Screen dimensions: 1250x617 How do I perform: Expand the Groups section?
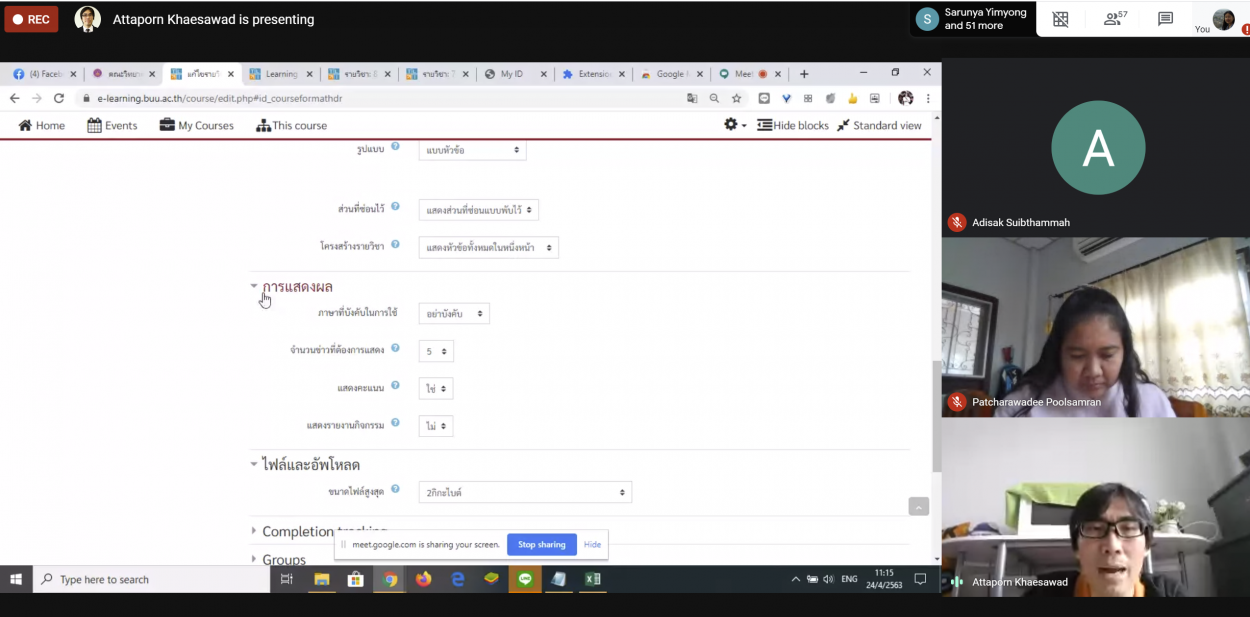click(x=283, y=559)
